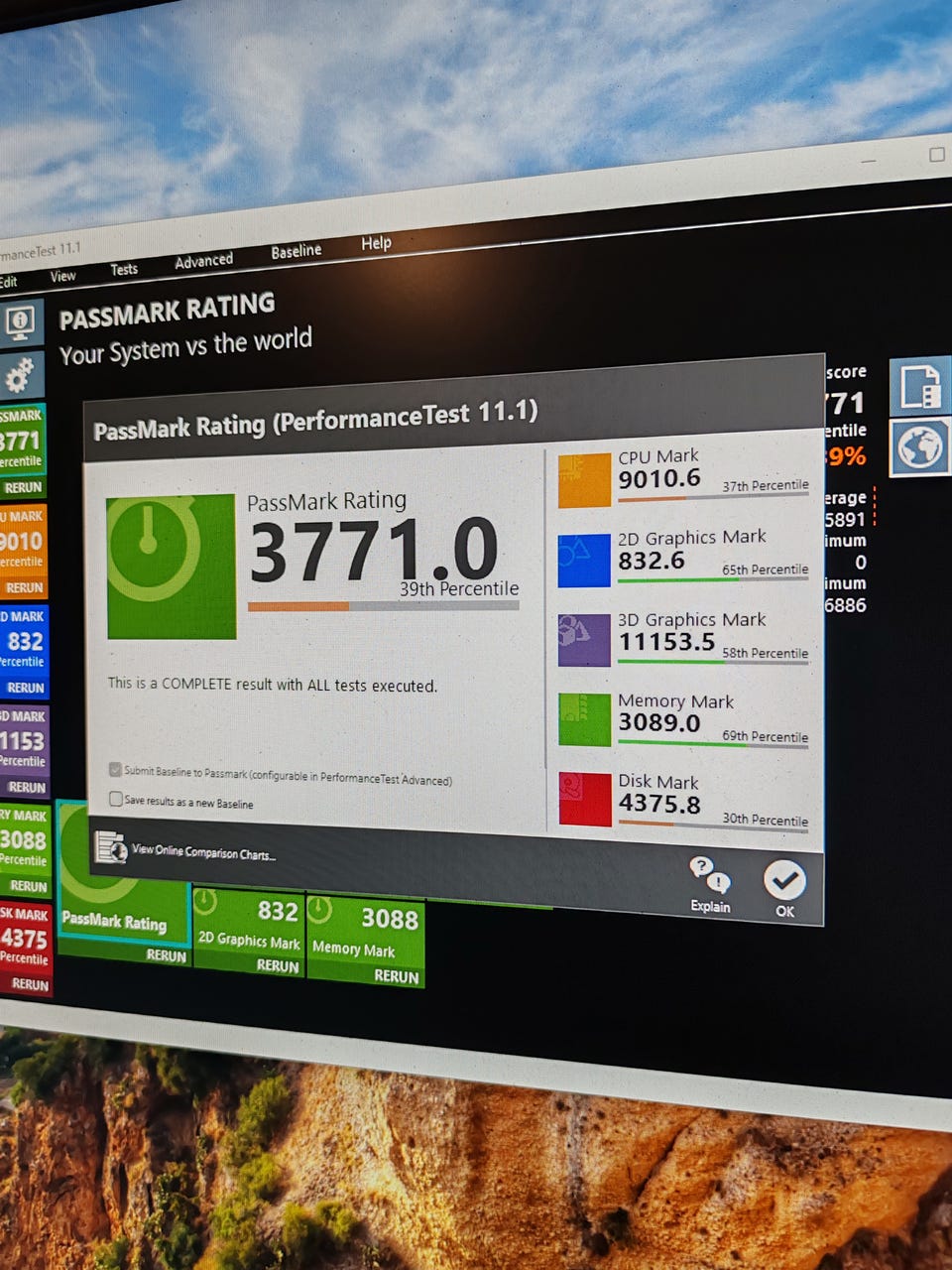Click the orange CPU Mark icon
Viewport: 952px width, 1270px height.
click(x=584, y=480)
